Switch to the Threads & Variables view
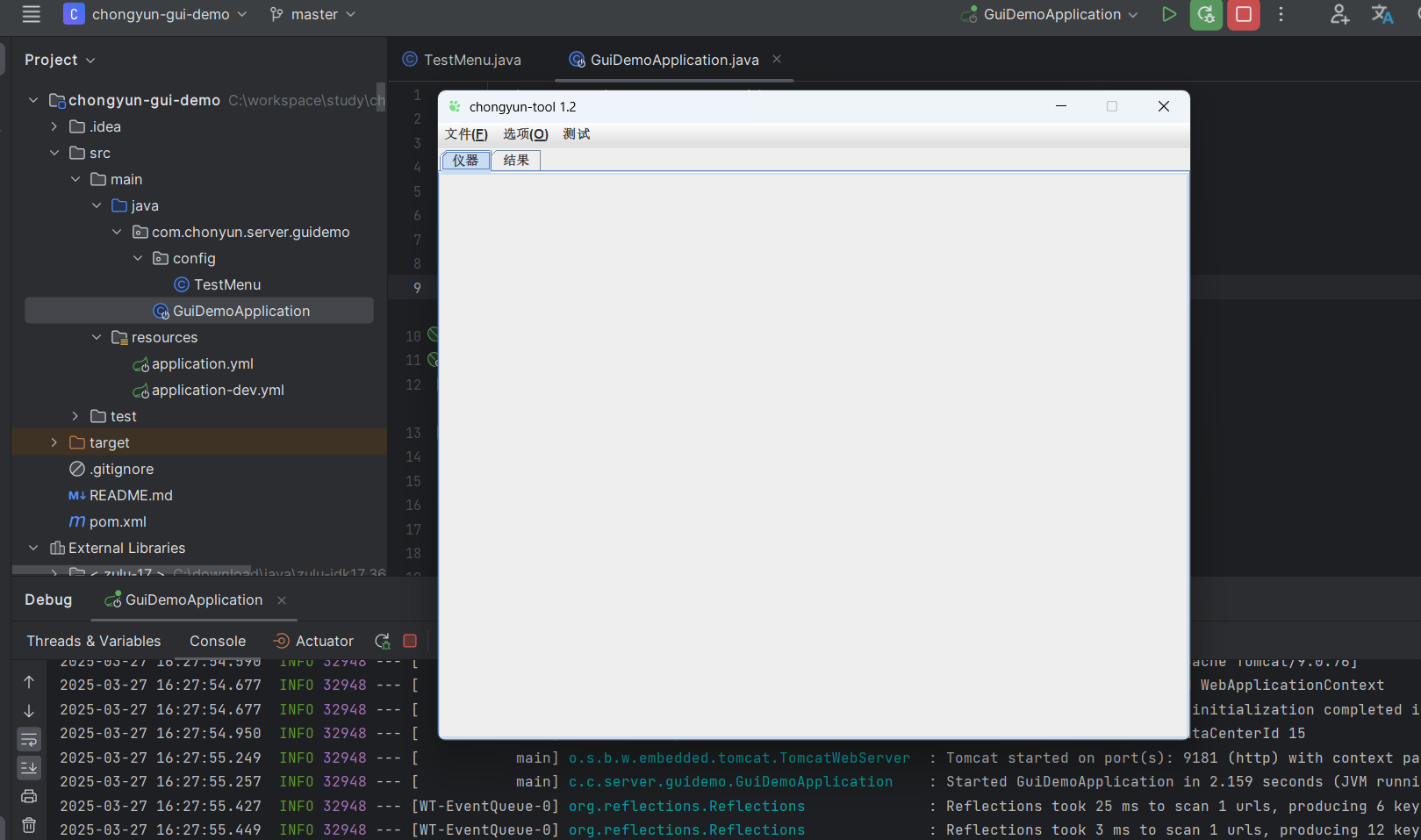The height and width of the screenshot is (840, 1421). click(93, 641)
